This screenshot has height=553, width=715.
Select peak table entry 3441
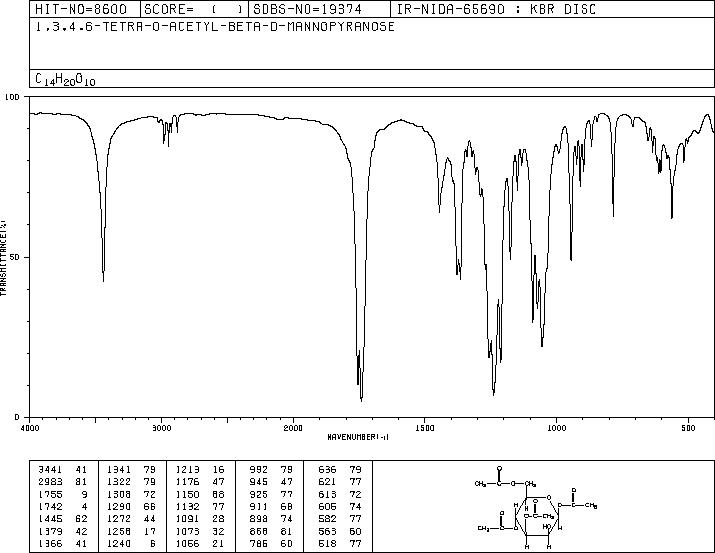click(x=62, y=469)
